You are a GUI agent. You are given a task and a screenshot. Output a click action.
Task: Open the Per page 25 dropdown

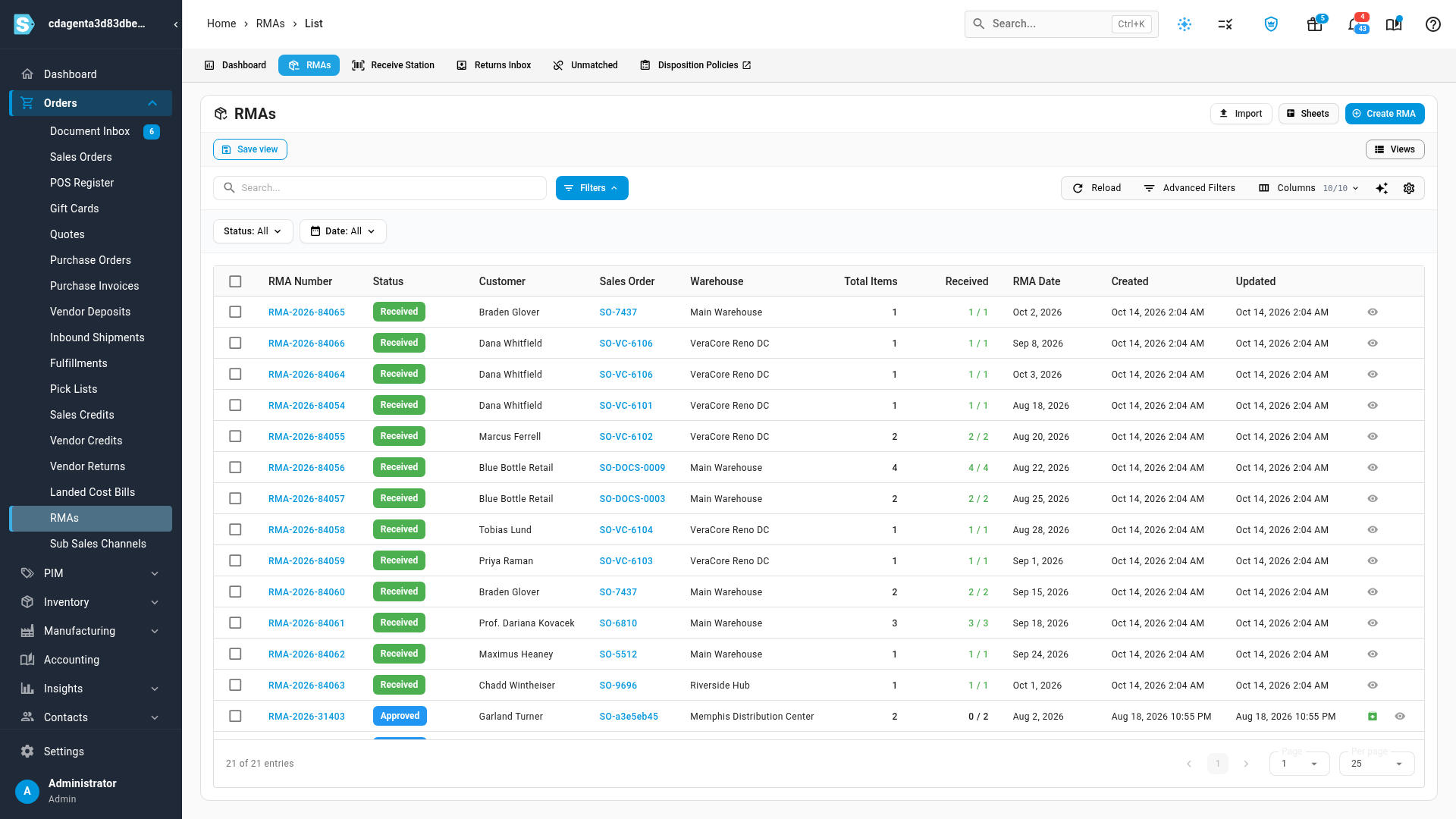click(1376, 764)
